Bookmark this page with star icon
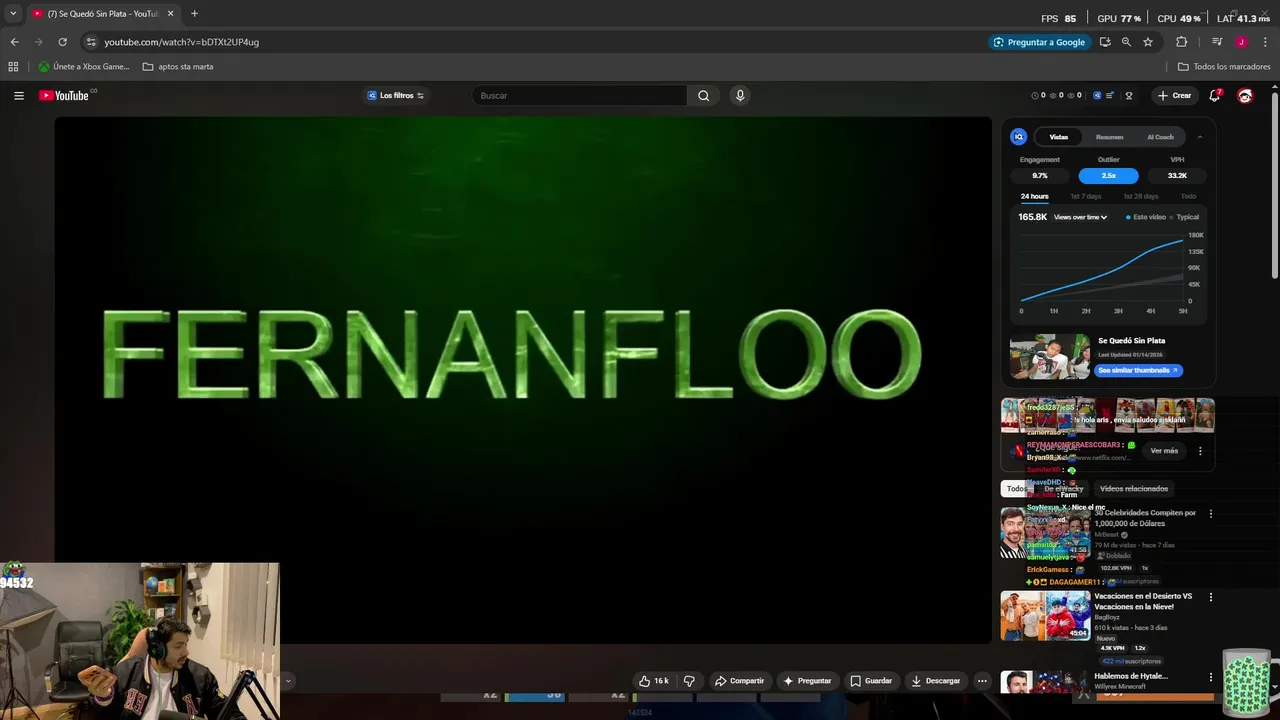The height and width of the screenshot is (720, 1280). [x=1148, y=42]
